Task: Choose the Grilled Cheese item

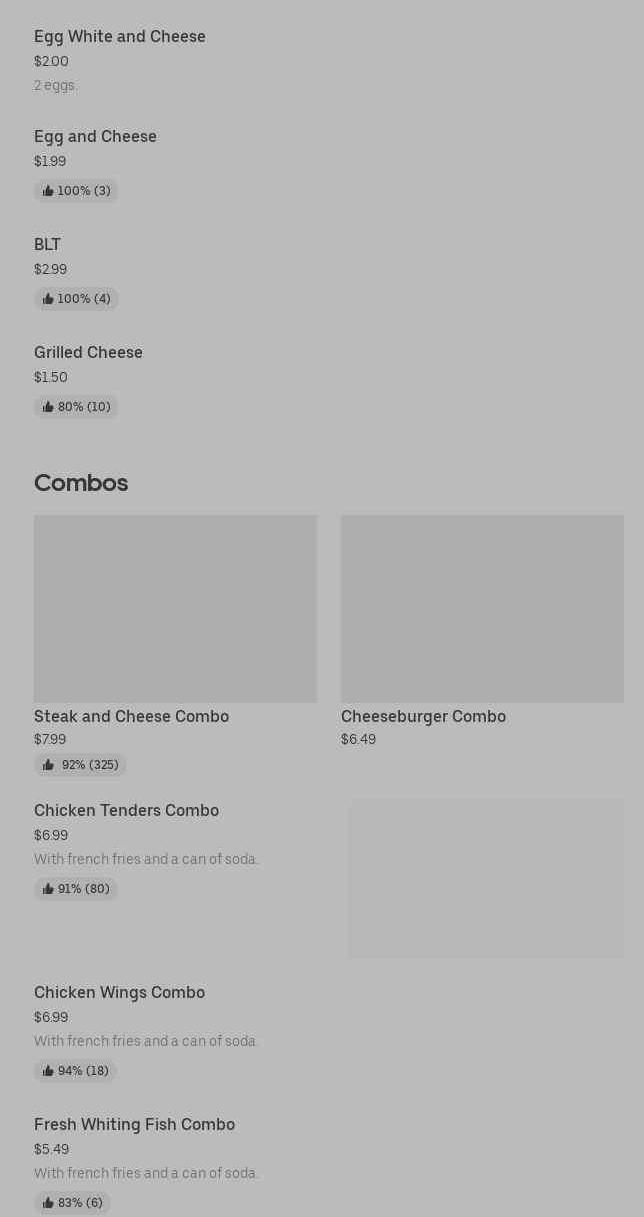Action: [88, 353]
